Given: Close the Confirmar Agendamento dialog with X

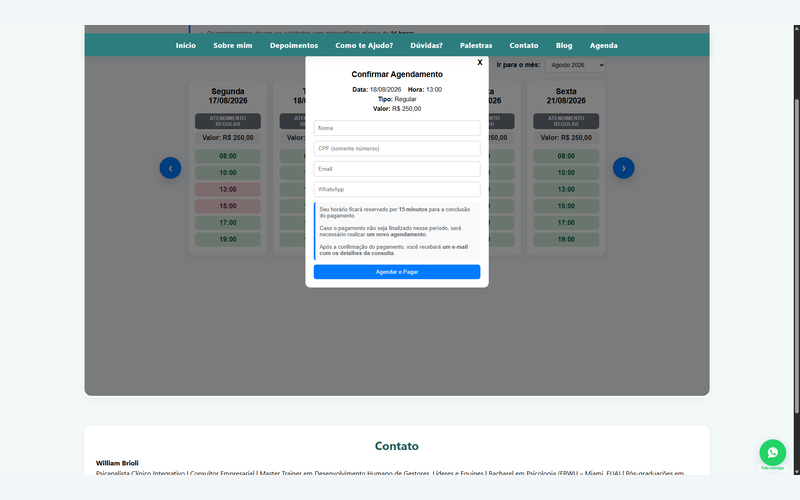Looking at the screenshot, I should pyautogui.click(x=480, y=62).
